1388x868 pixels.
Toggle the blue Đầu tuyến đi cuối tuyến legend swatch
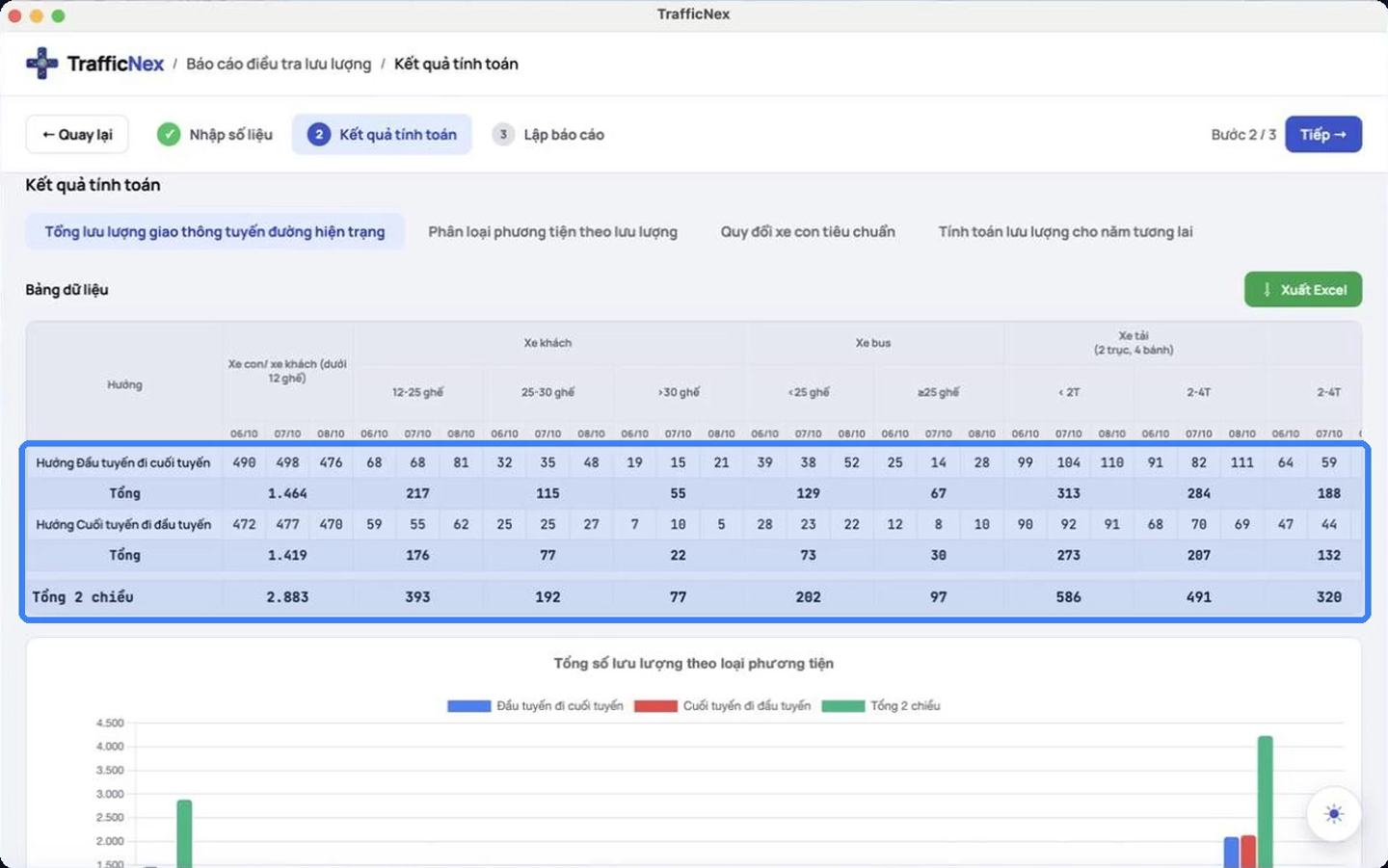[x=469, y=706]
